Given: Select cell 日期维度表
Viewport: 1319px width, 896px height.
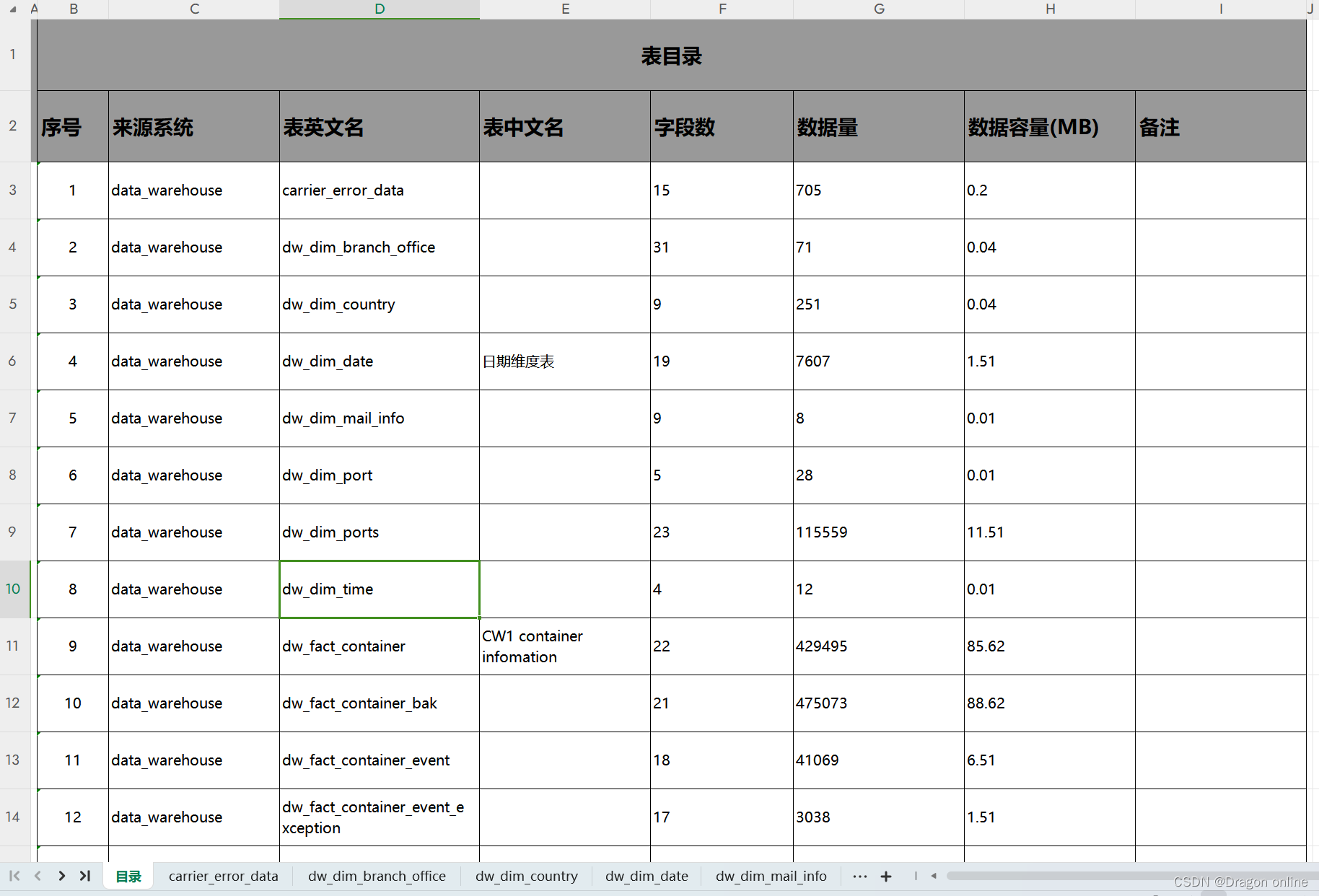Looking at the screenshot, I should coord(565,361).
